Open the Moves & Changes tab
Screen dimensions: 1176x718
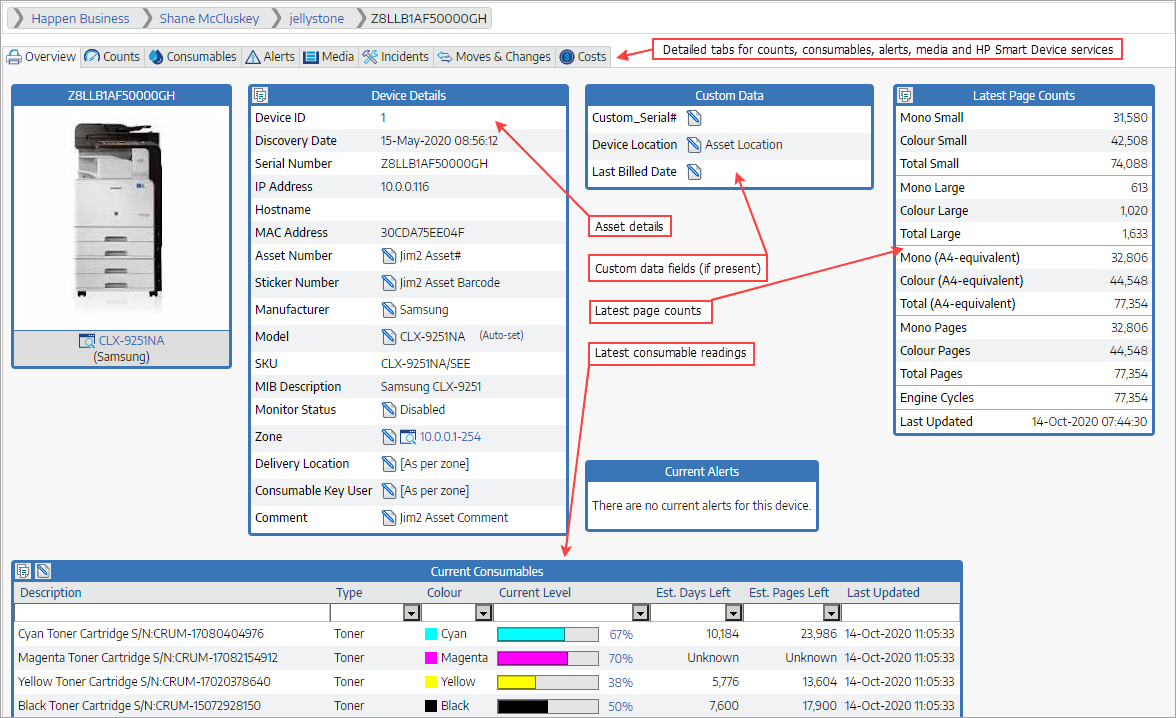pos(494,57)
